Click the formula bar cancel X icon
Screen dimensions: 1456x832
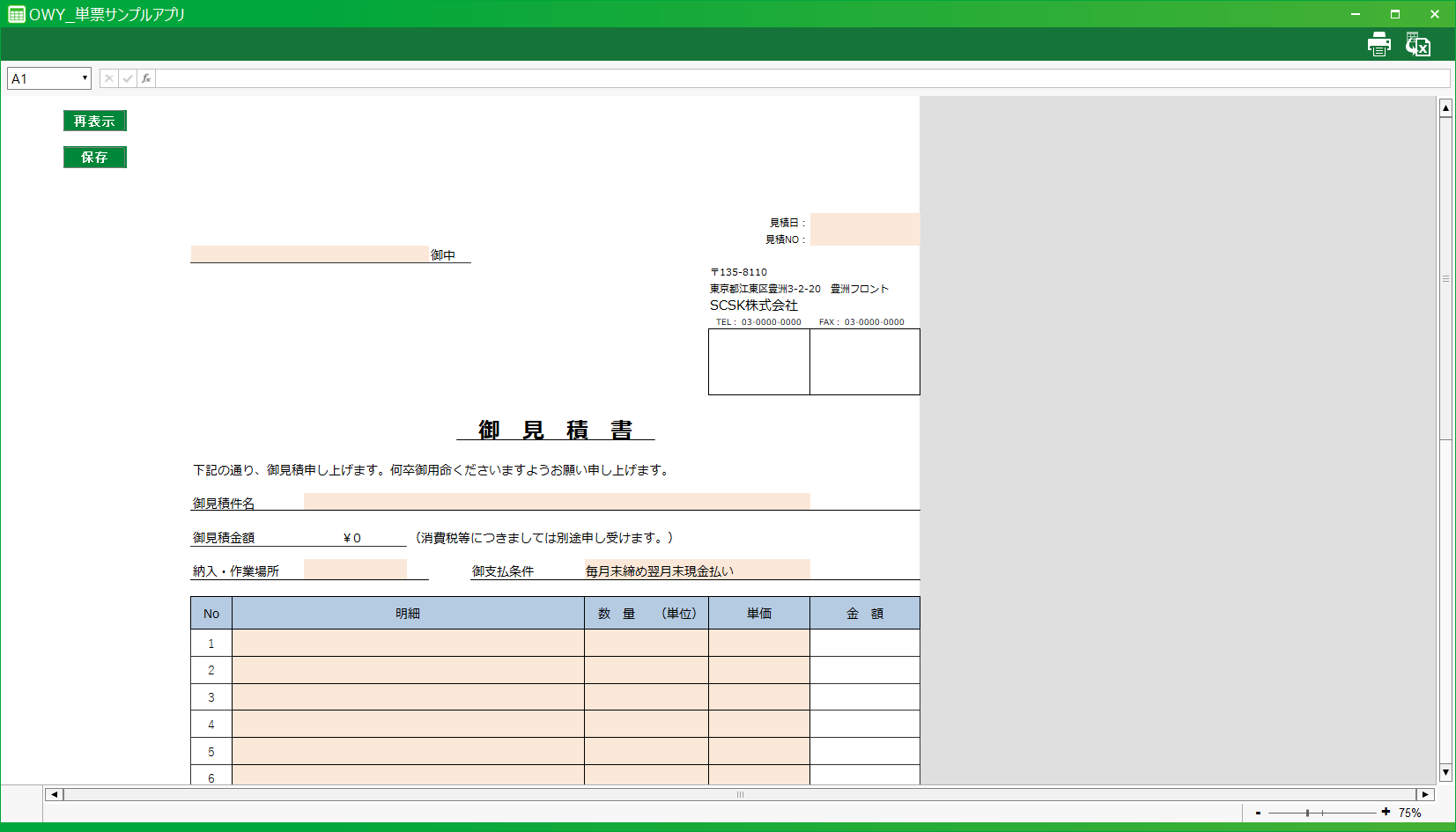[x=109, y=78]
